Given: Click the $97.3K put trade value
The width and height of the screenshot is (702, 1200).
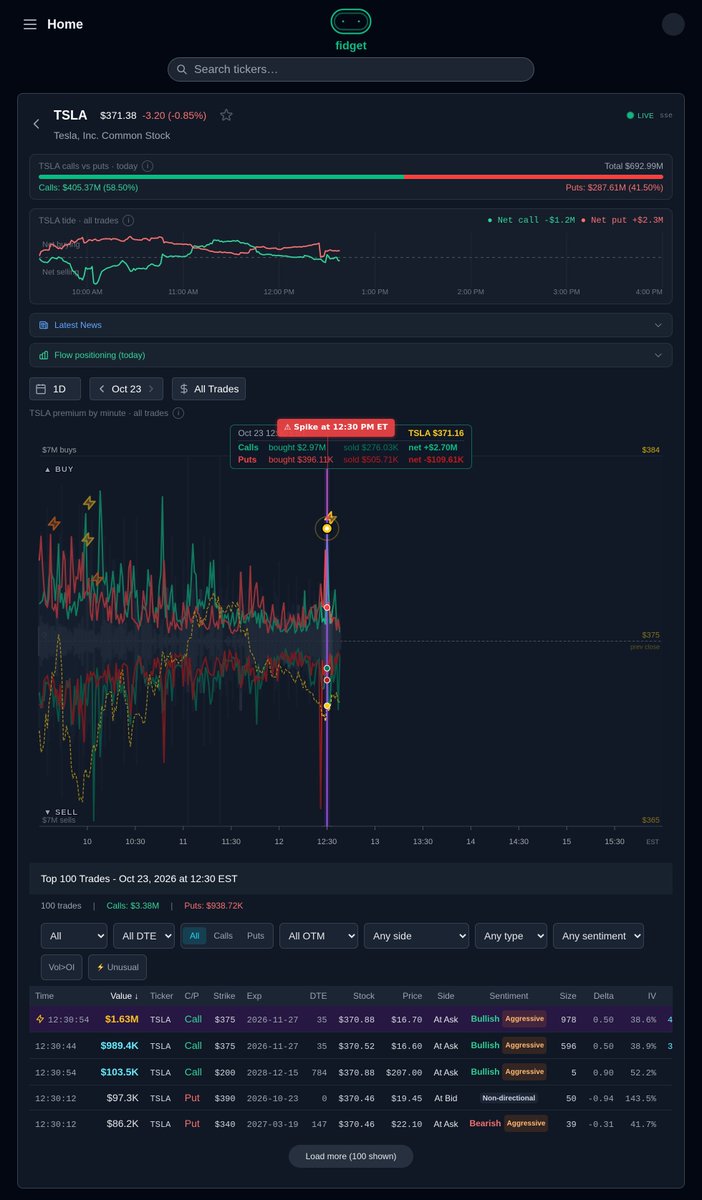Looking at the screenshot, I should pyautogui.click(x=123, y=1097).
